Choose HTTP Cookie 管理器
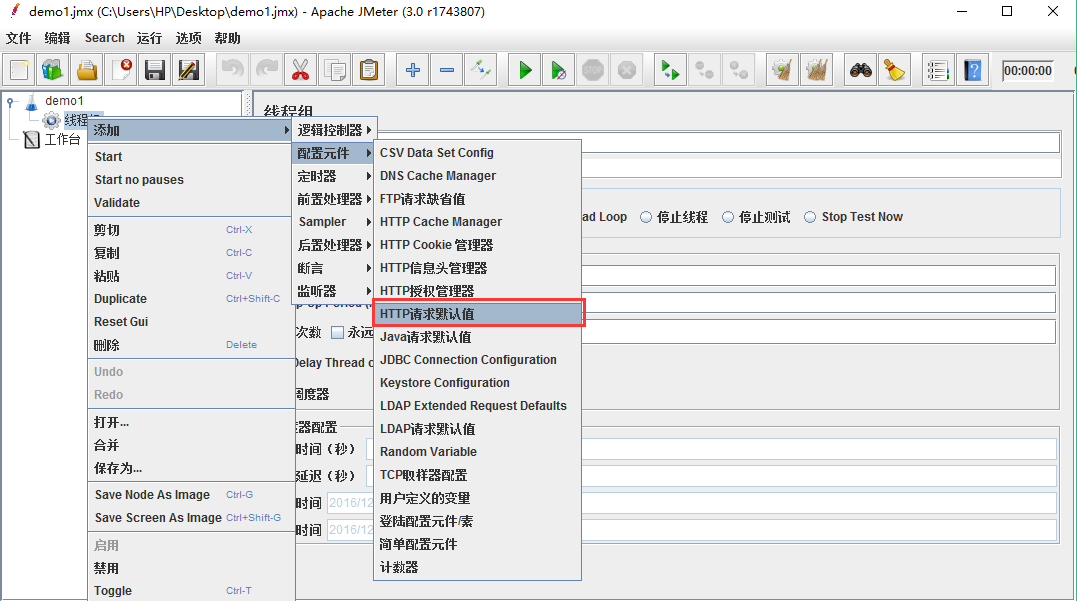 [x=477, y=245]
